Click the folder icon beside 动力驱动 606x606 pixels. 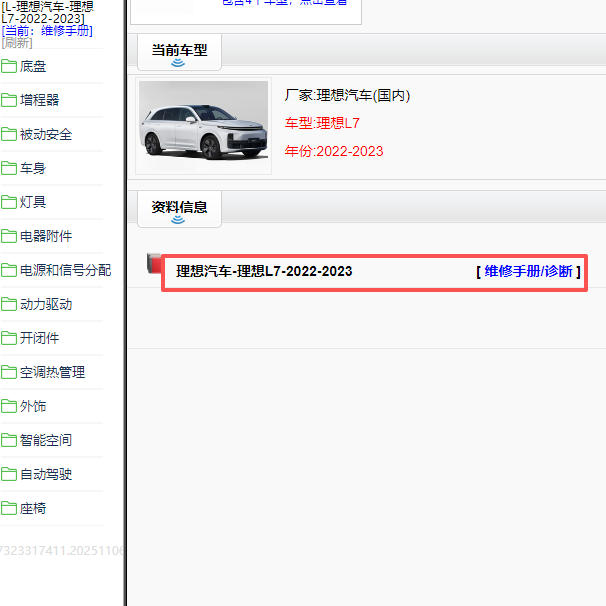(9, 304)
